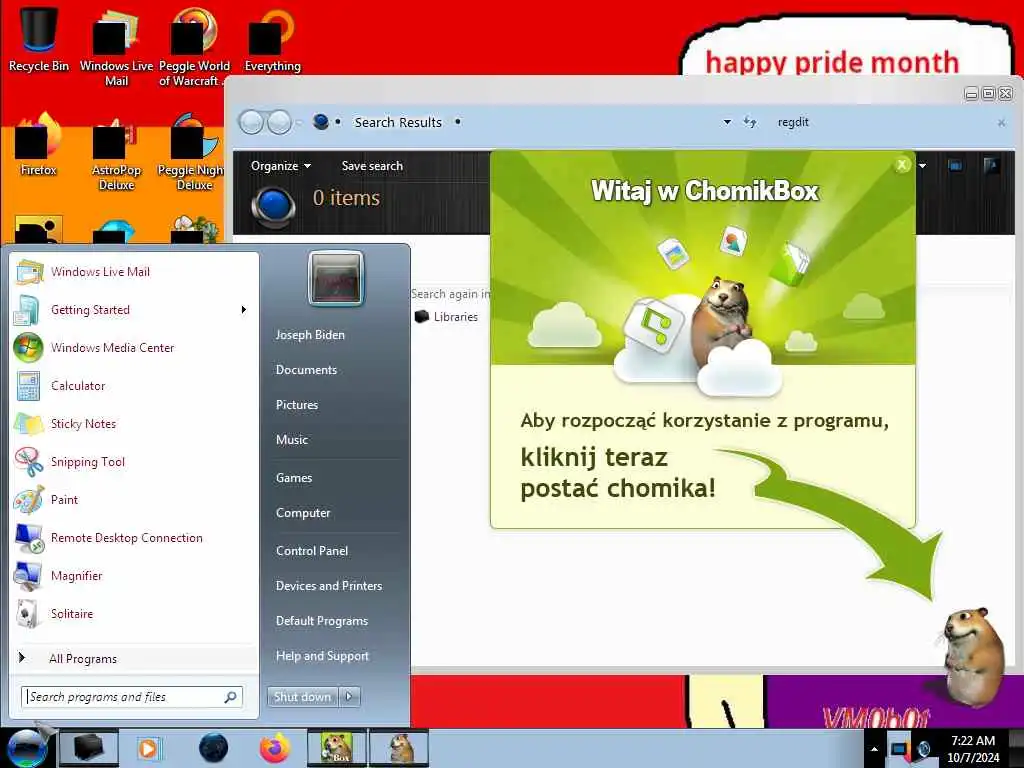
Task: Open Firefox from the taskbar
Action: [x=275, y=748]
